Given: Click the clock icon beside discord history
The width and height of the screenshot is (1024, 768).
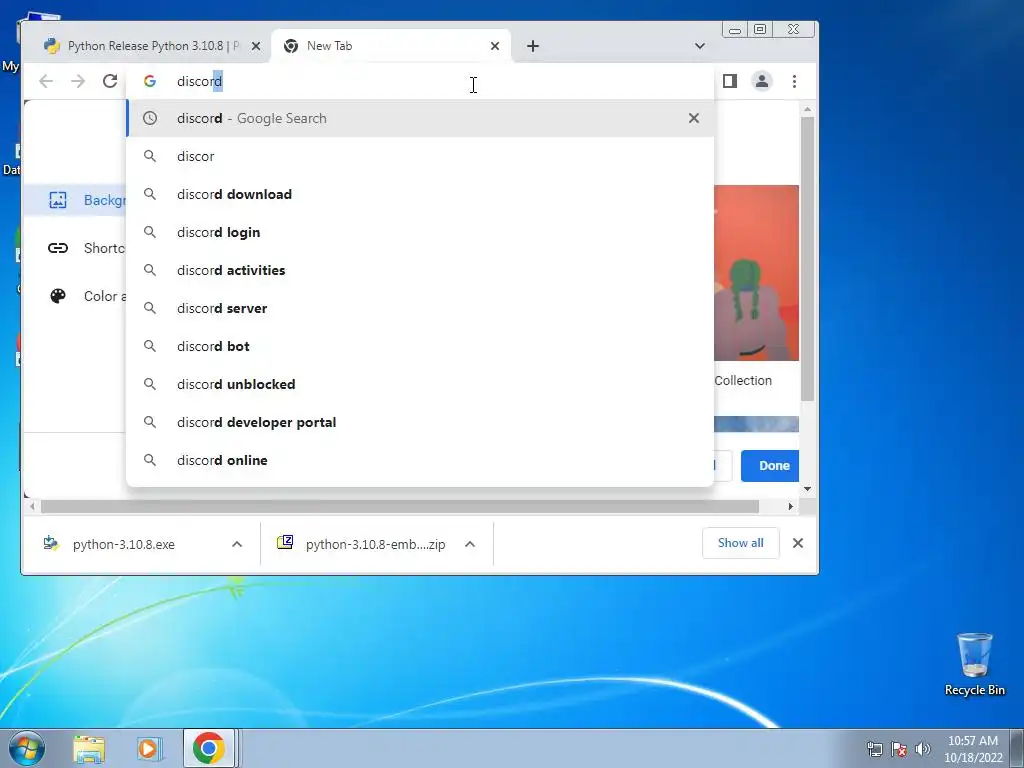Looking at the screenshot, I should pos(150,118).
